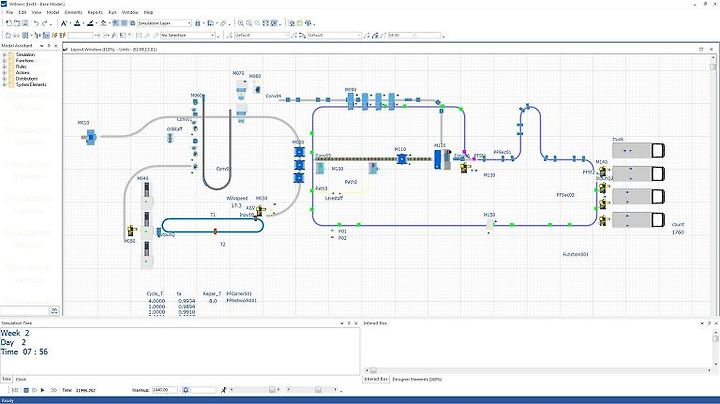The height and width of the screenshot is (404, 720).
Task: Open the Help menu
Action: [x=148, y=12]
